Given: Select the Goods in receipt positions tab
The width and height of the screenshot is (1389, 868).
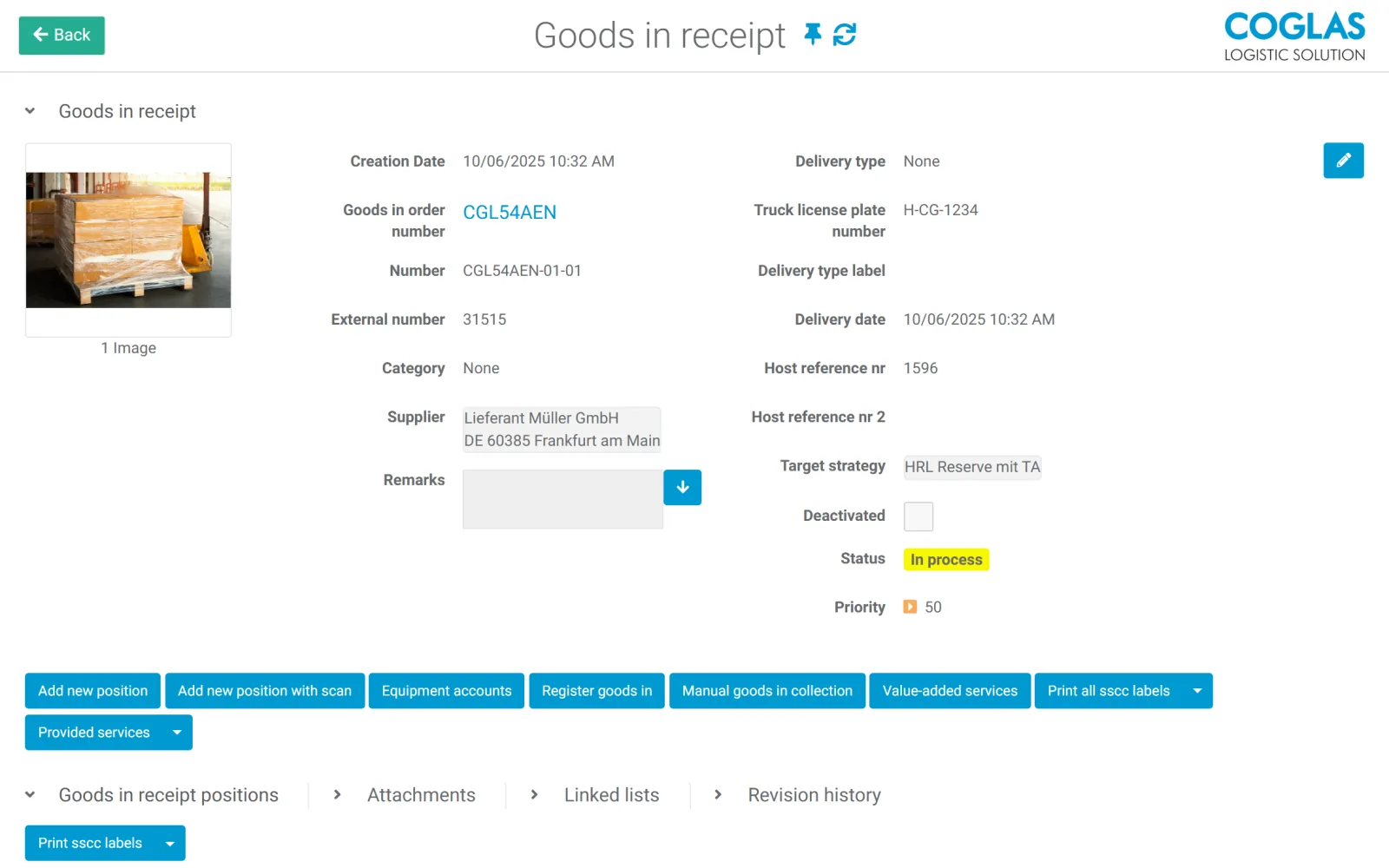Looking at the screenshot, I should click(168, 795).
